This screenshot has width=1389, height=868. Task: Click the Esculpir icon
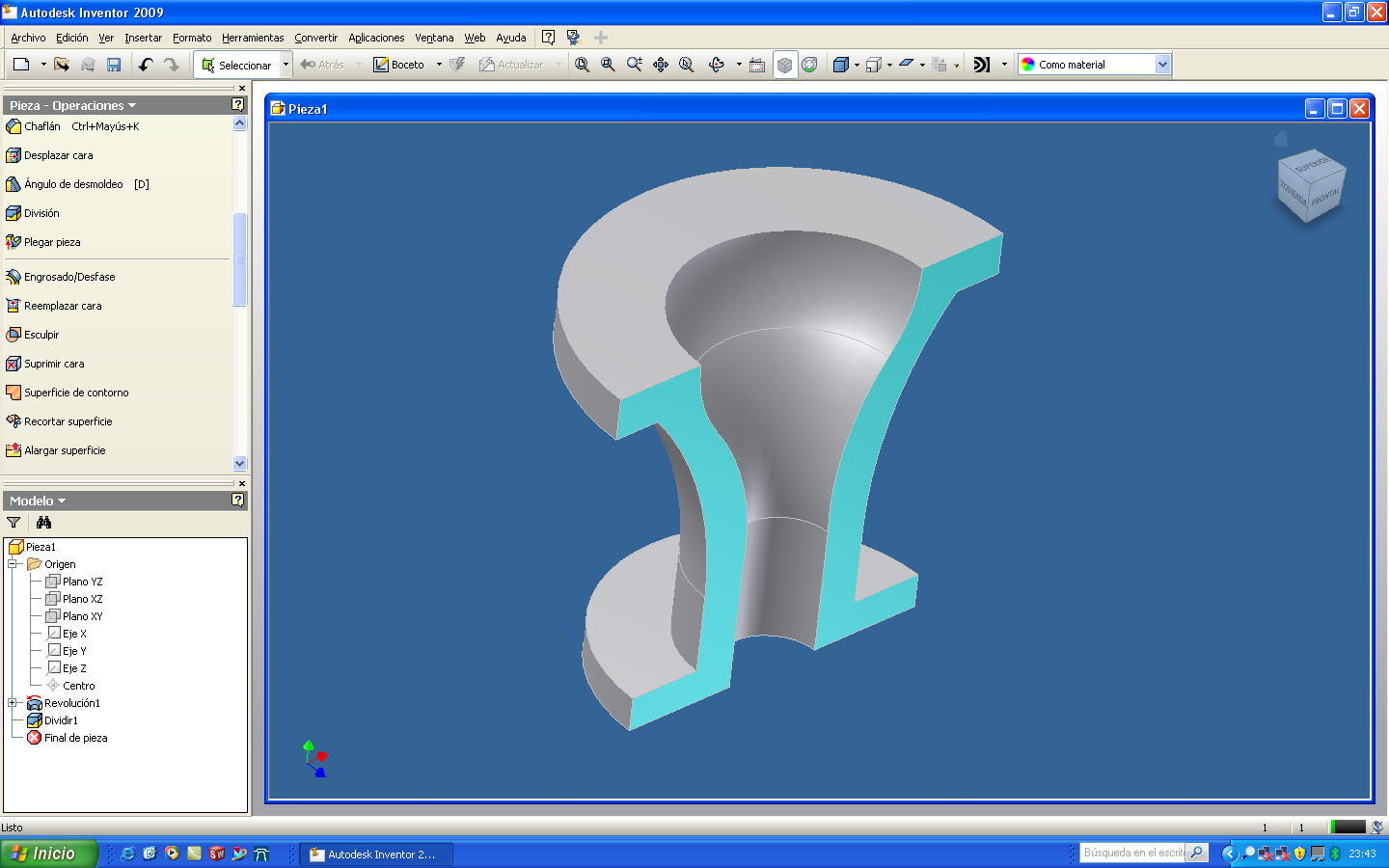pyautogui.click(x=14, y=335)
